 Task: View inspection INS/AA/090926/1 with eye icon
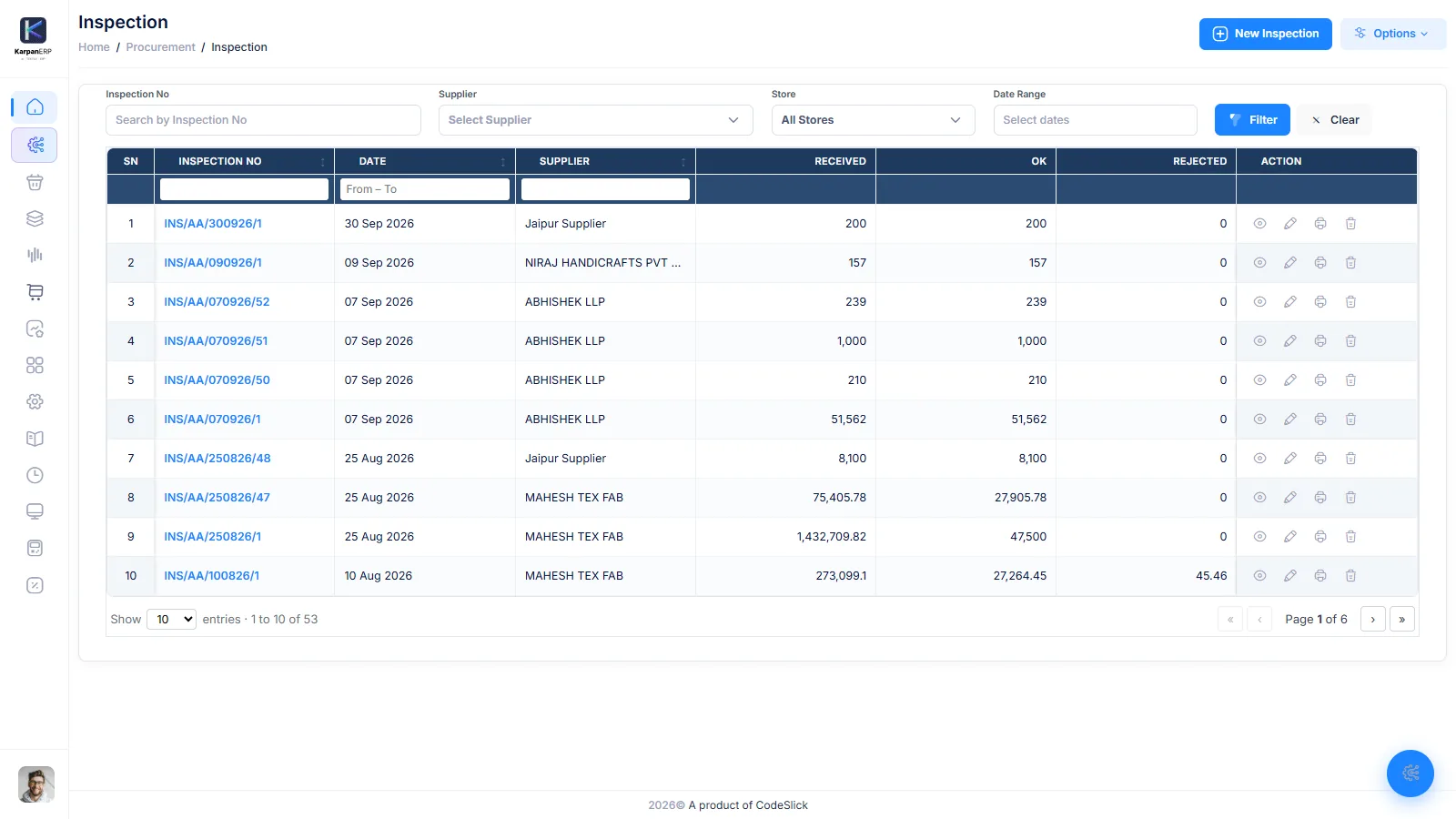pos(1259,263)
